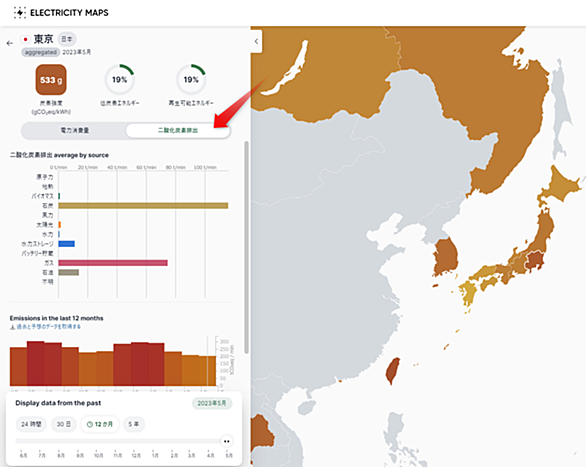Click the aggregated badge

pyautogui.click(x=40, y=52)
